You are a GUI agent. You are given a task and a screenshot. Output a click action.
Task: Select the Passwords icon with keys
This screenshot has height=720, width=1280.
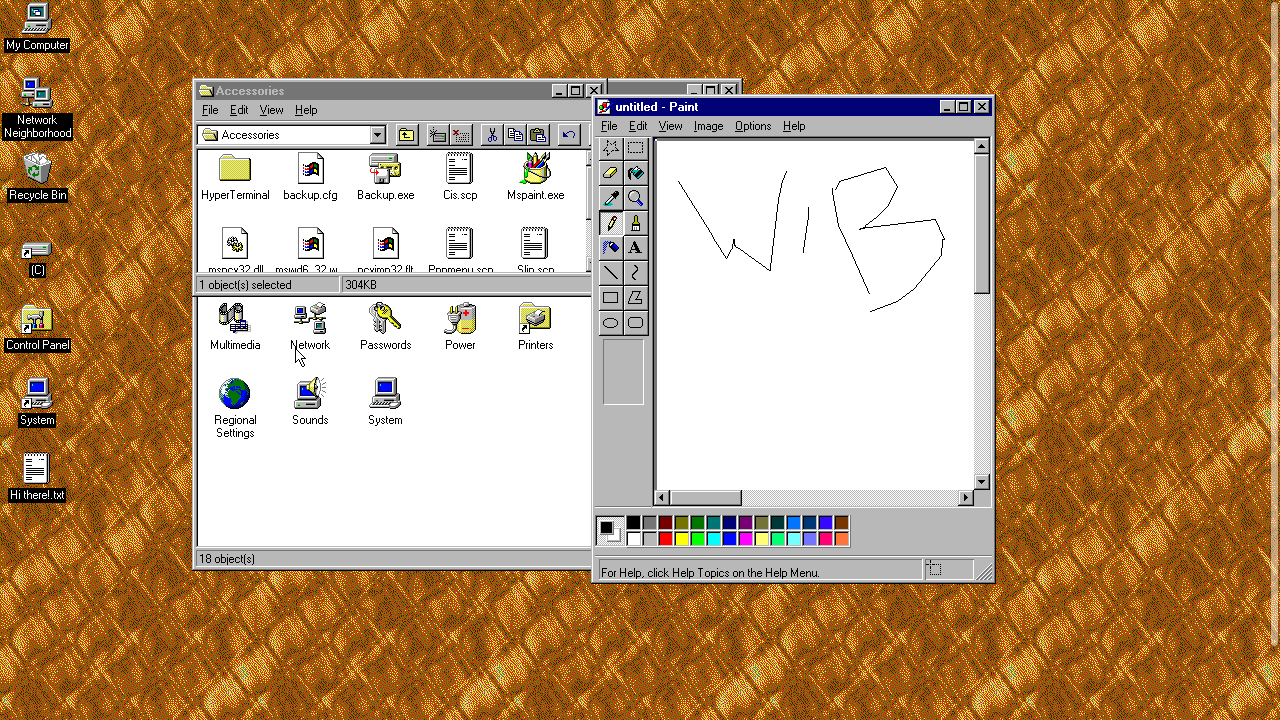[x=385, y=327]
